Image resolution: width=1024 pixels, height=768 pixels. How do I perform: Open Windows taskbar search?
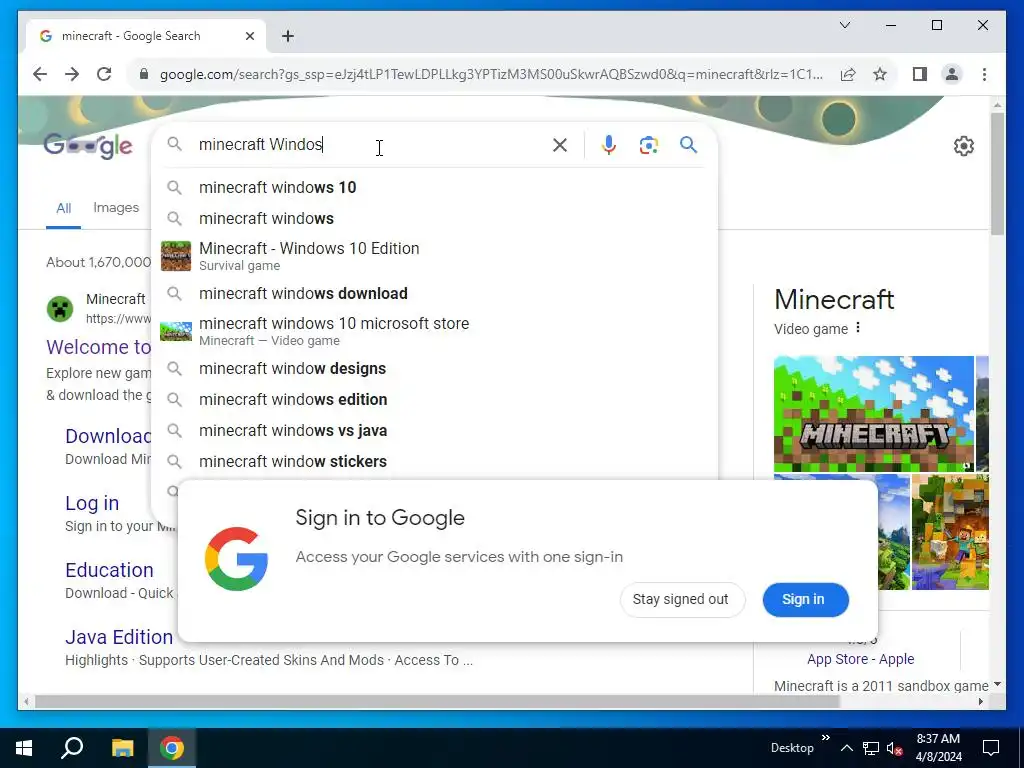tap(72, 748)
